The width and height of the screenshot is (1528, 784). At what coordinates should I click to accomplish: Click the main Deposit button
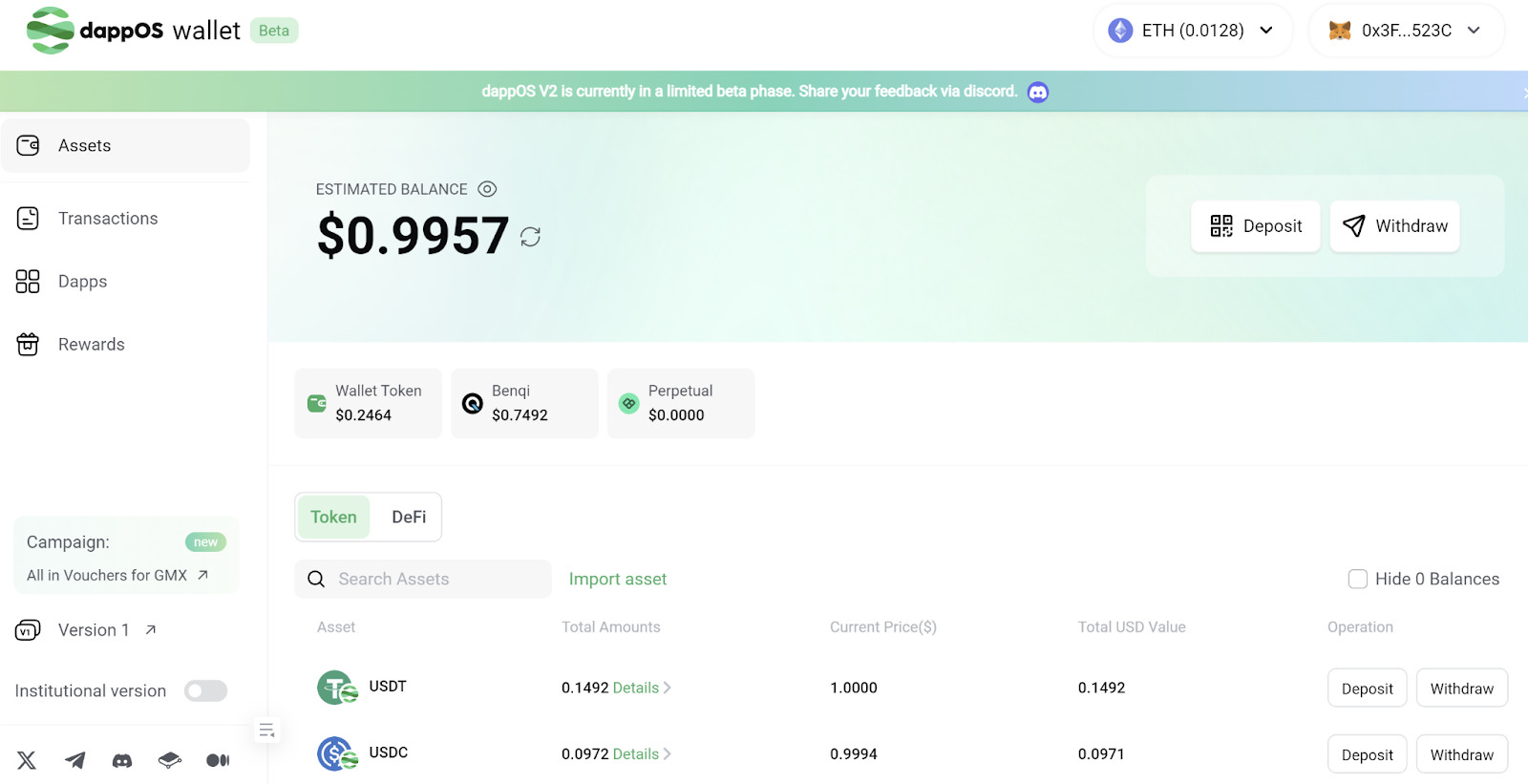[1256, 226]
